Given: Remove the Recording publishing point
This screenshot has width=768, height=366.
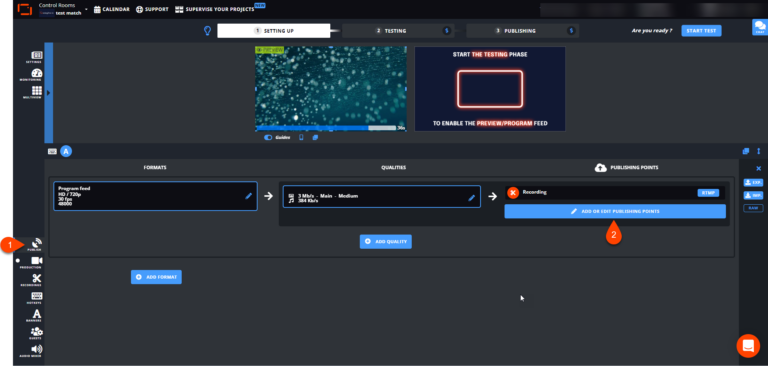Looking at the screenshot, I should tap(513, 193).
